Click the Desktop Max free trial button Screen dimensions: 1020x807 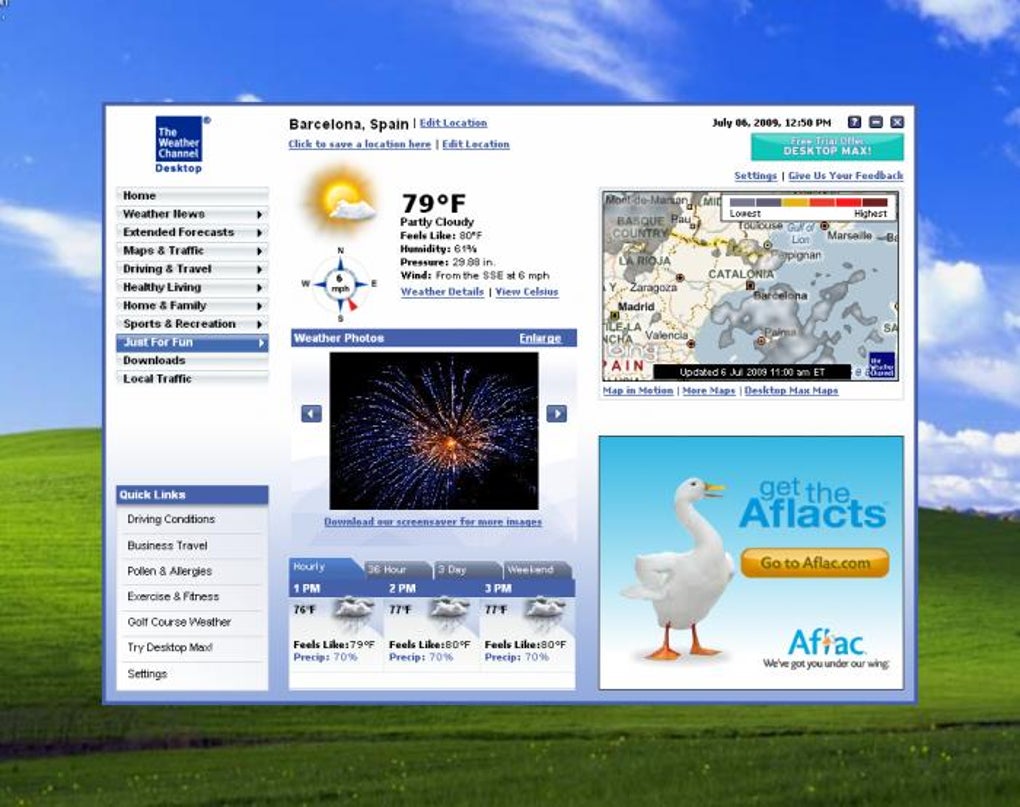pos(827,147)
